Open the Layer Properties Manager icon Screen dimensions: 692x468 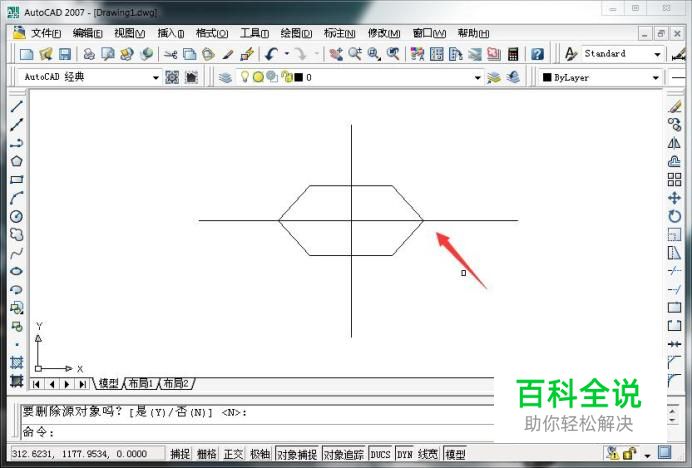226,78
